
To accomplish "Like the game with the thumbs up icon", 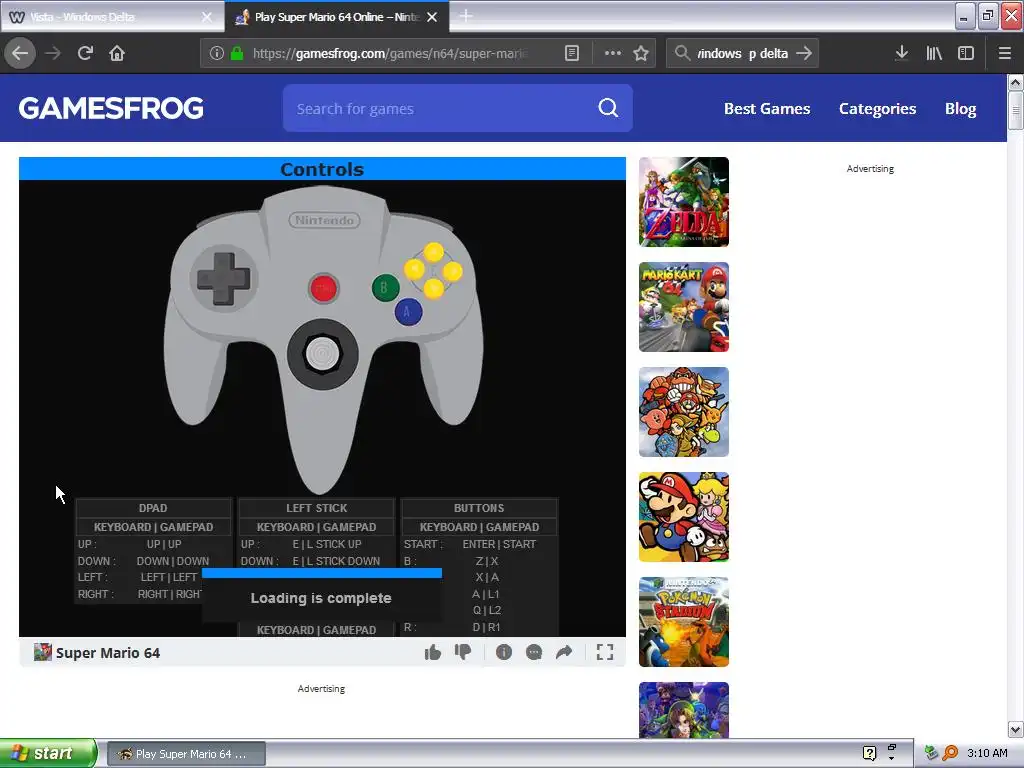I will (x=432, y=652).
